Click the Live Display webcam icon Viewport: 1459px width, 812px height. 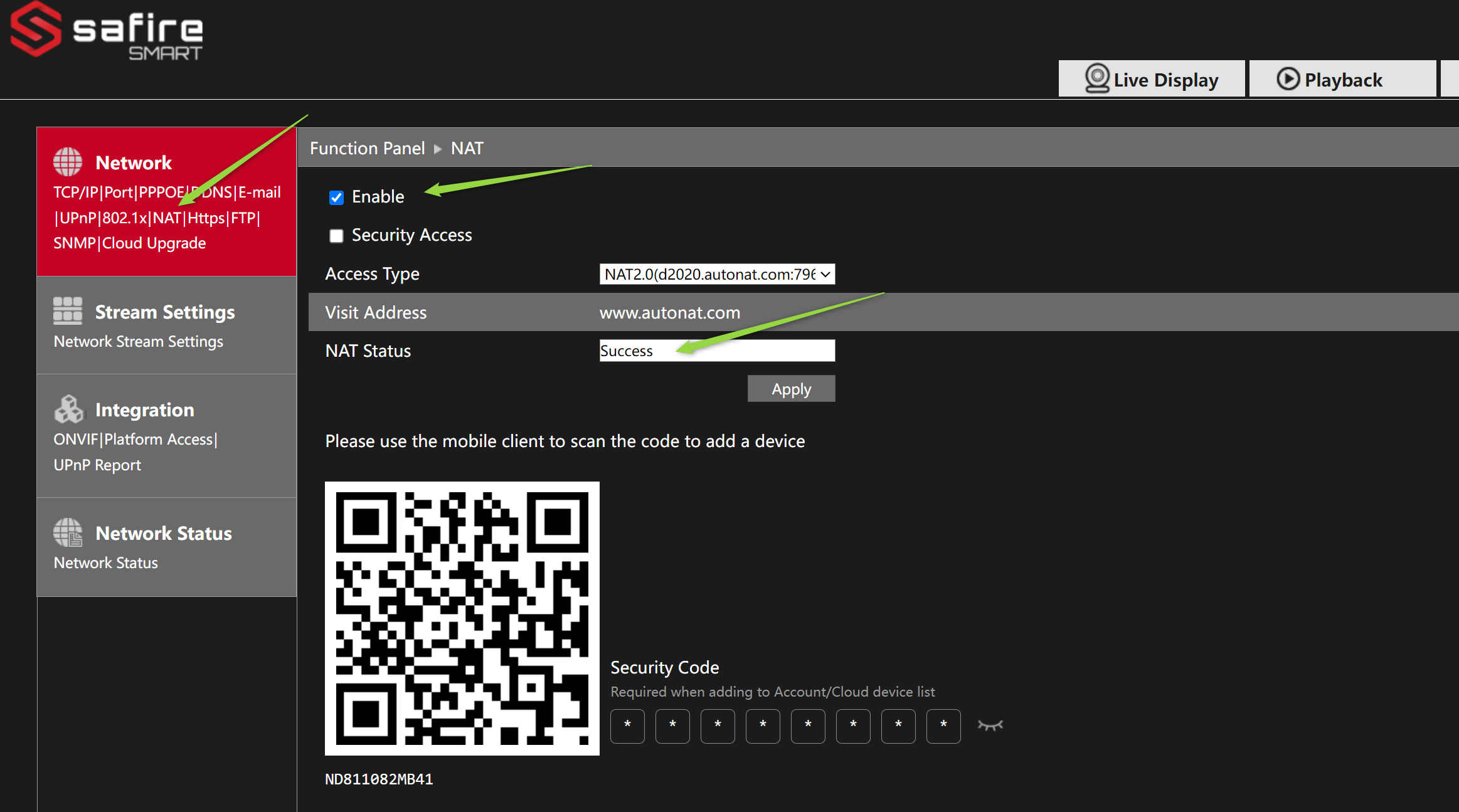click(1096, 78)
